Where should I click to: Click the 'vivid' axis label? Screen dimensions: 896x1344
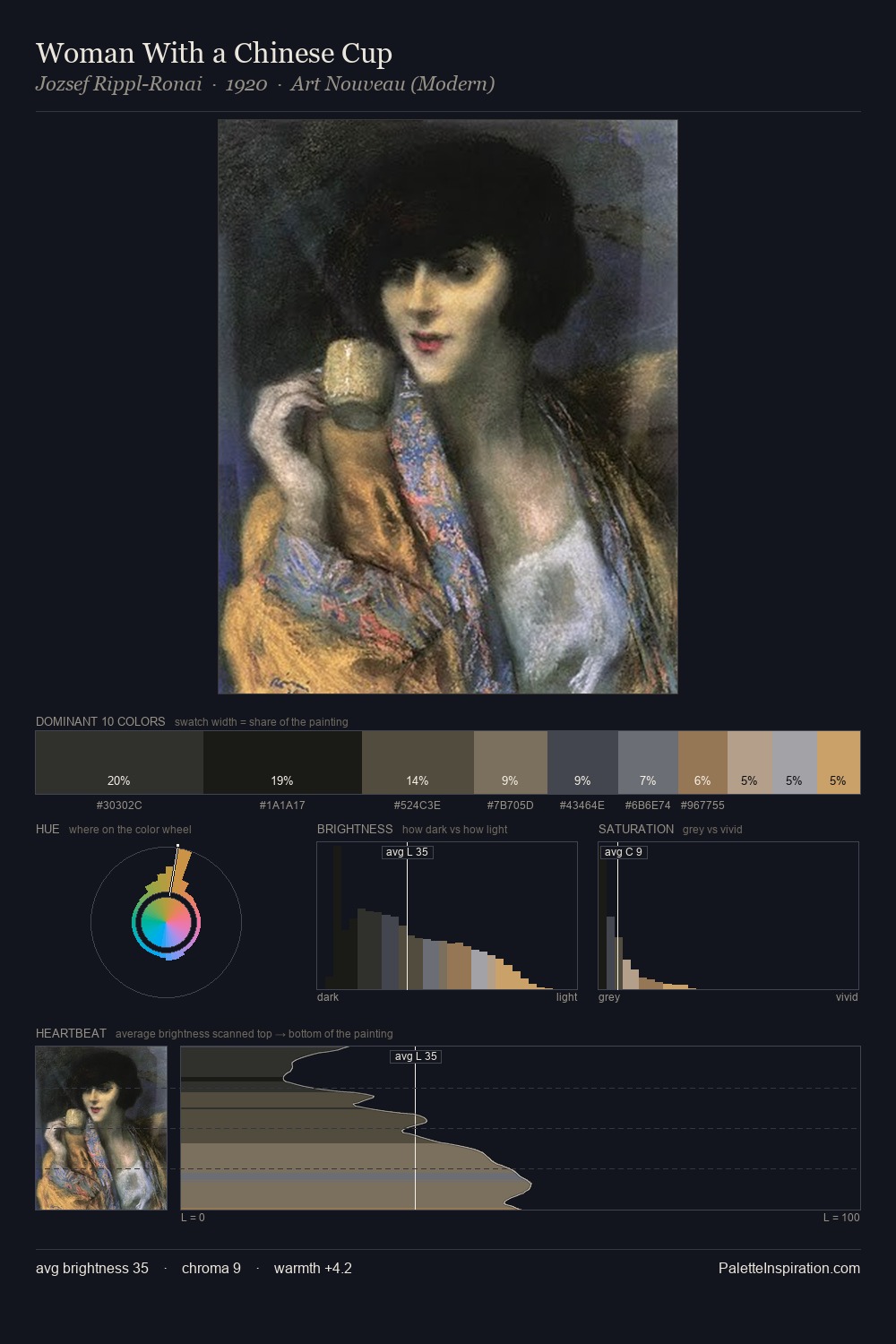pos(847,997)
